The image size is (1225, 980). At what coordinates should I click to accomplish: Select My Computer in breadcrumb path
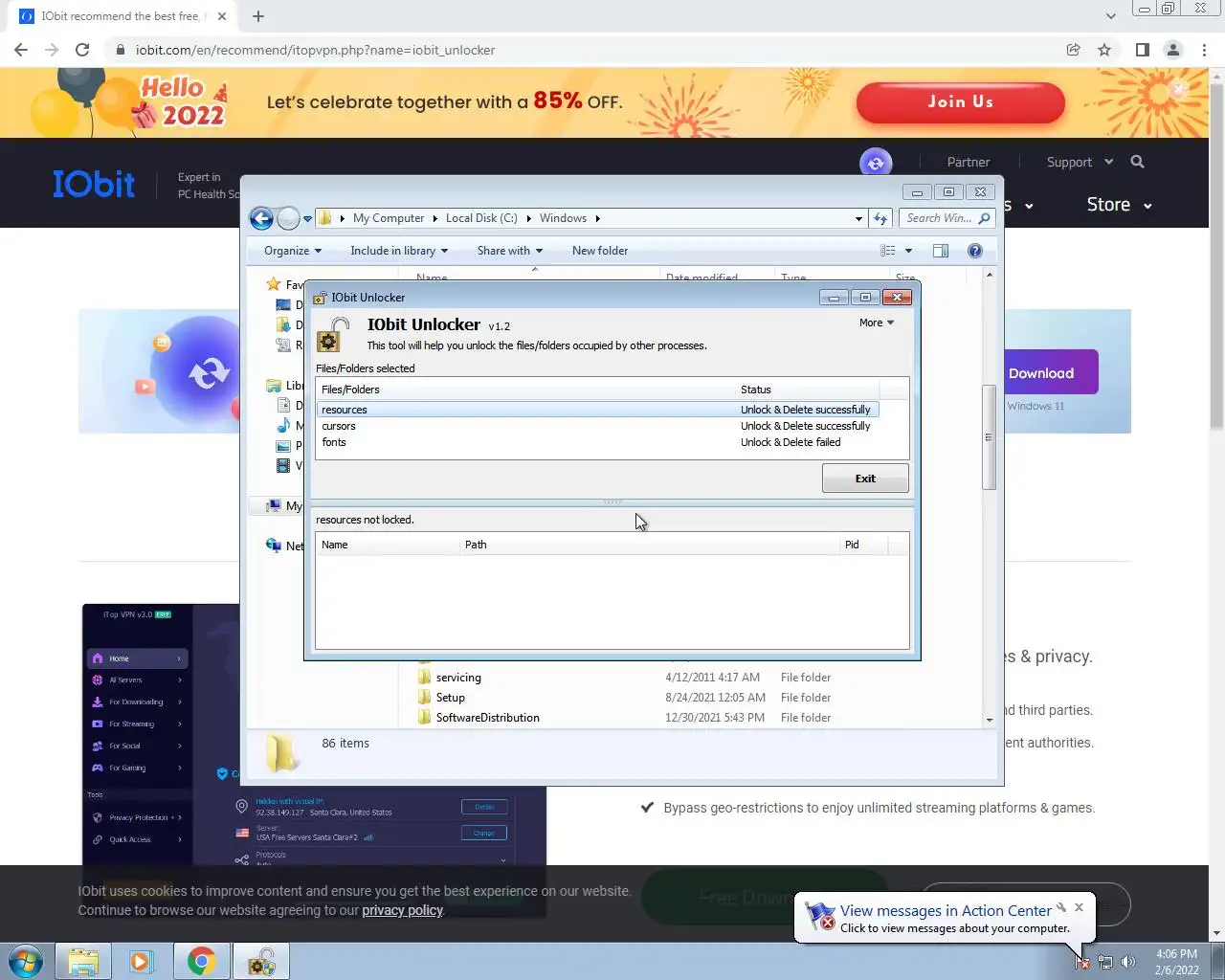pyautogui.click(x=389, y=218)
